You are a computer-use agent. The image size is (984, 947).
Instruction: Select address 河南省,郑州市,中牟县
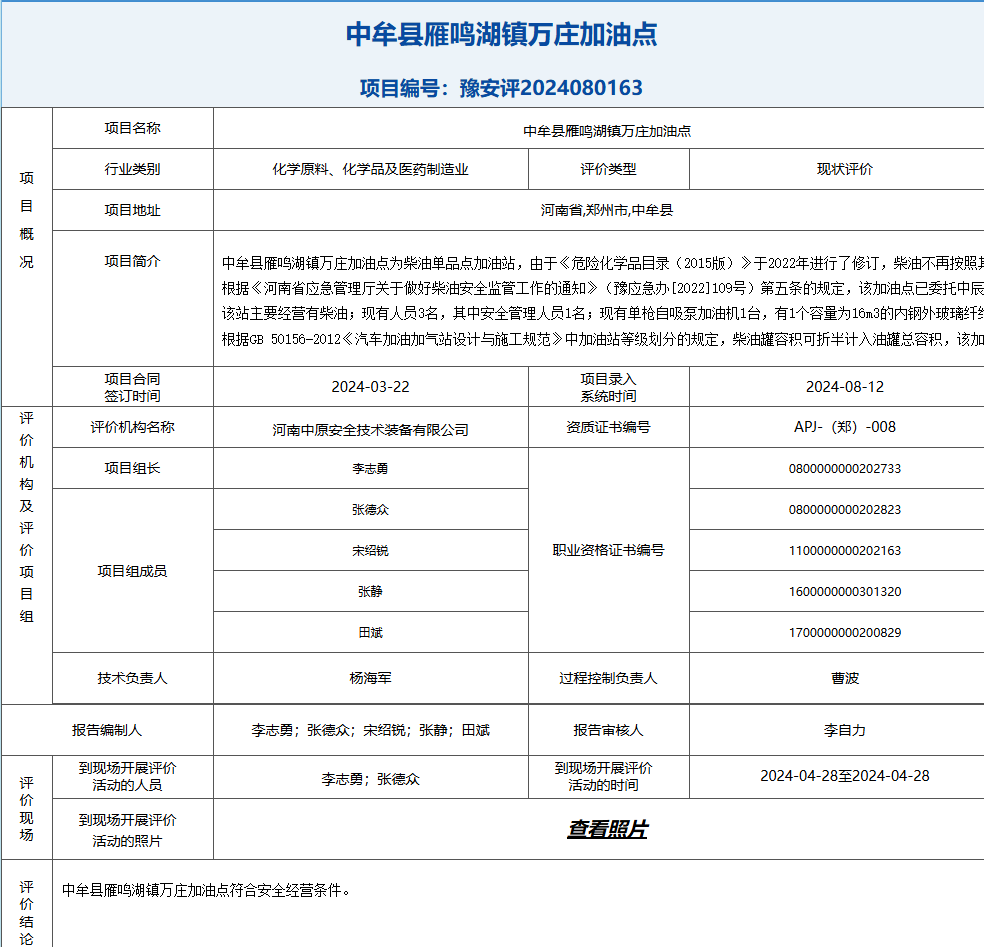(607, 210)
